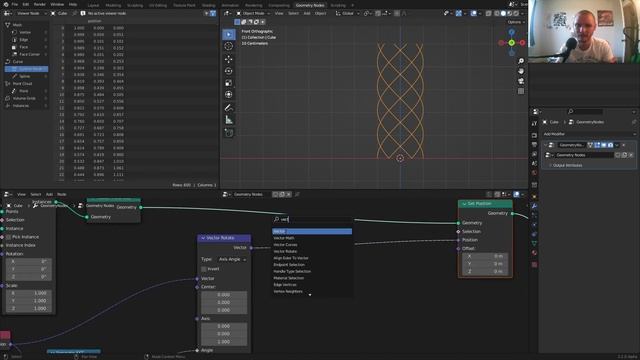Activate the Select Box tool
The image size is (640, 360).
click(229, 34)
